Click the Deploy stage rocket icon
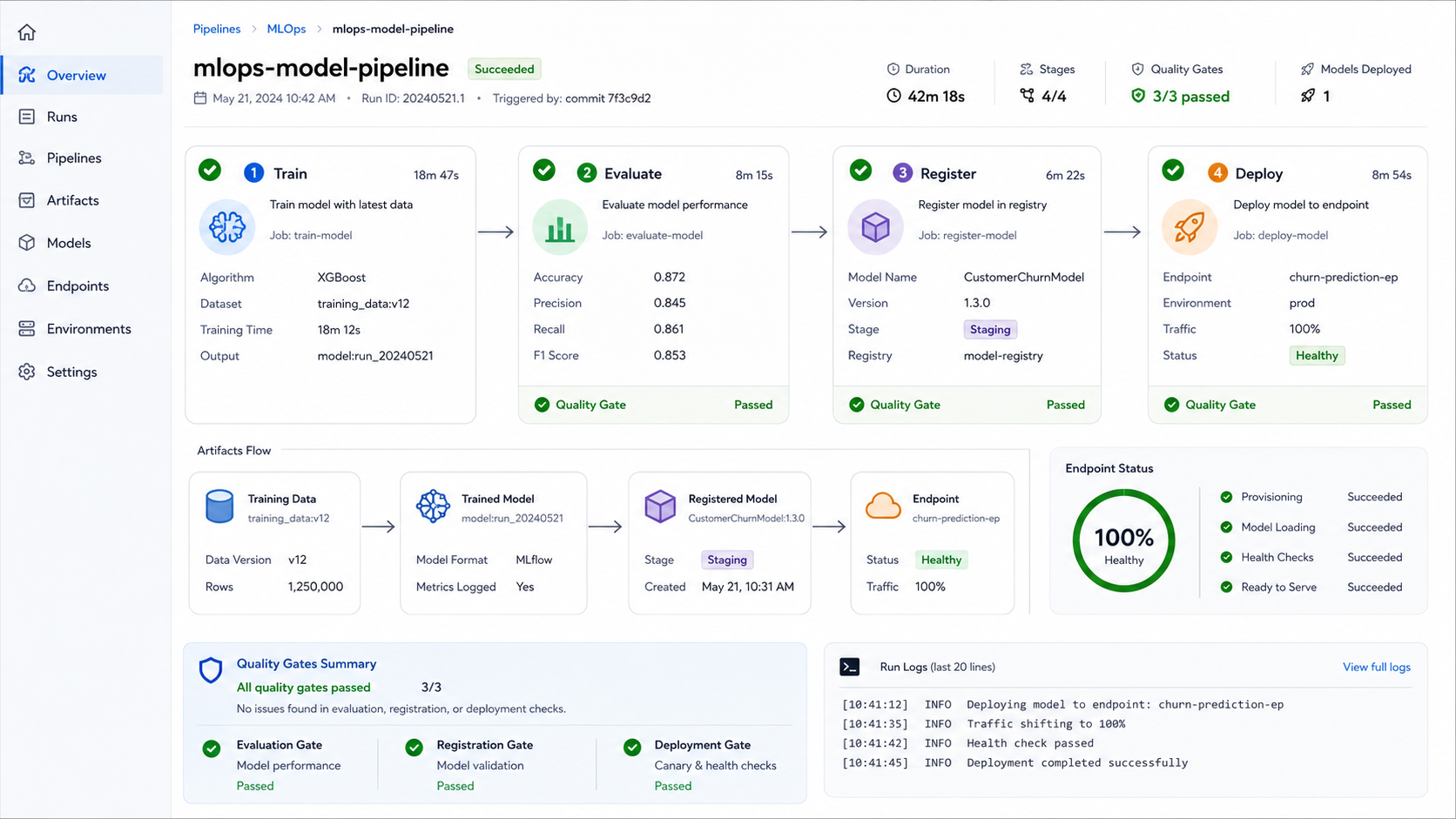1456x819 pixels. [1190, 227]
